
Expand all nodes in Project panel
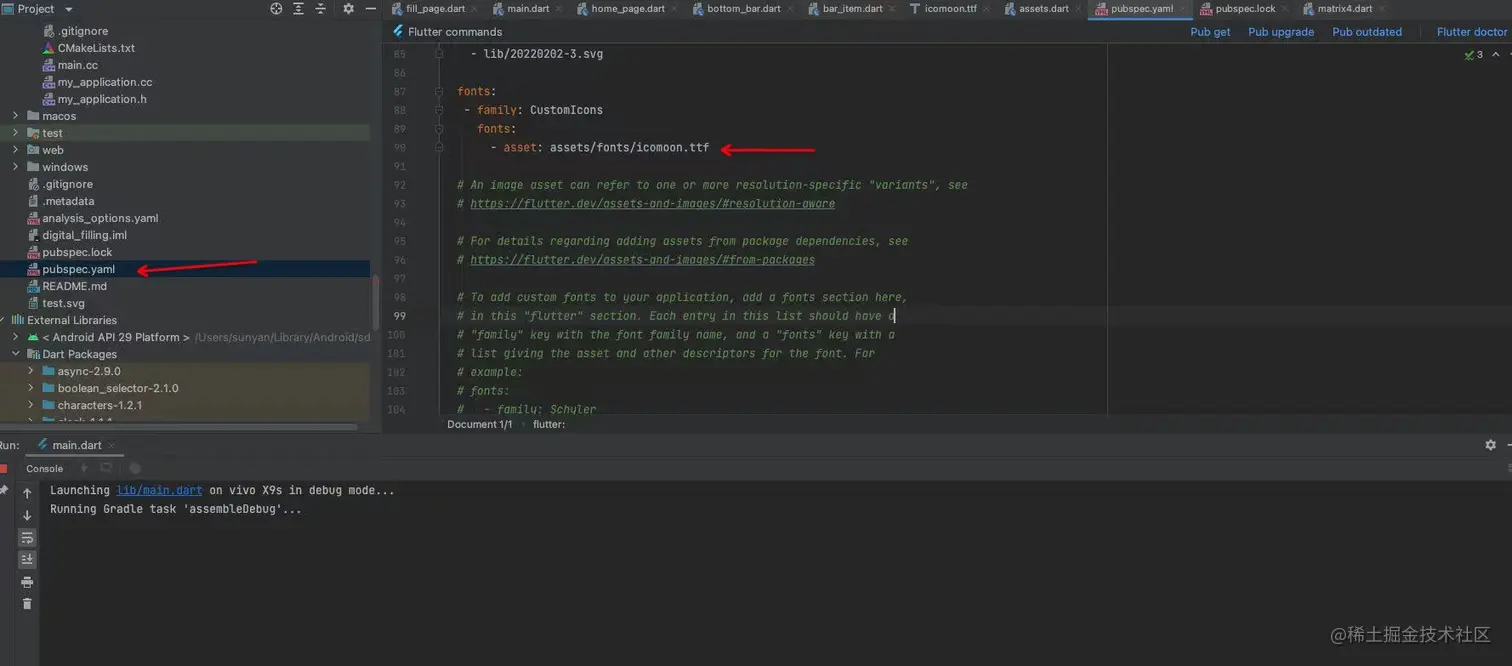(299, 9)
